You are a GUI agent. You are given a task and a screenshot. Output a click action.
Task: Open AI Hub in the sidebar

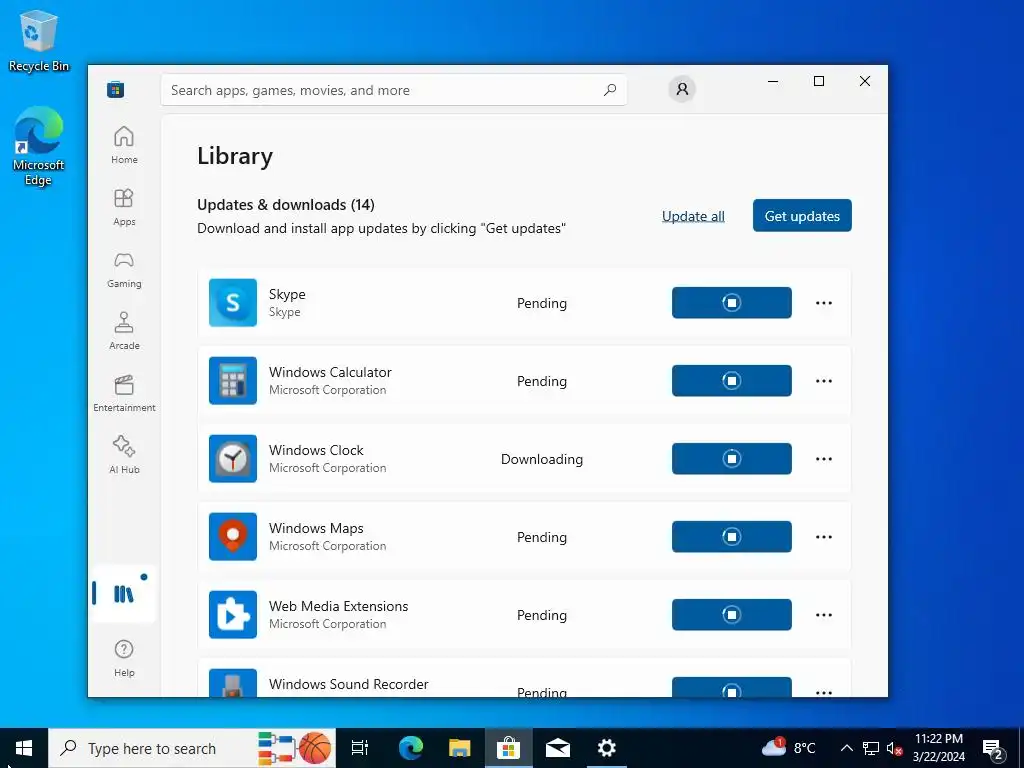point(124,455)
